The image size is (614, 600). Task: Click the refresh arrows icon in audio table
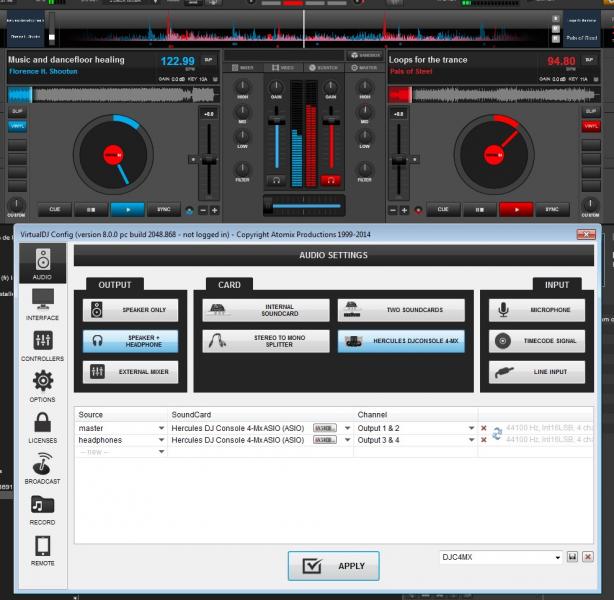click(x=497, y=434)
